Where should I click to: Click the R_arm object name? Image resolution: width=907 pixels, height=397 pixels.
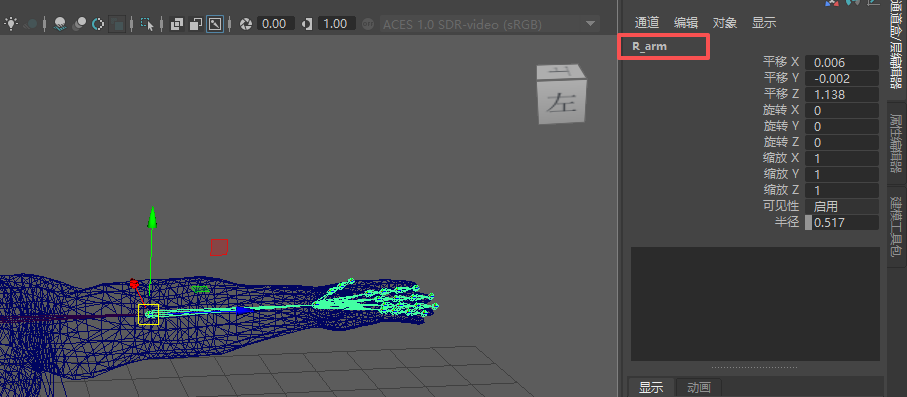click(x=650, y=46)
